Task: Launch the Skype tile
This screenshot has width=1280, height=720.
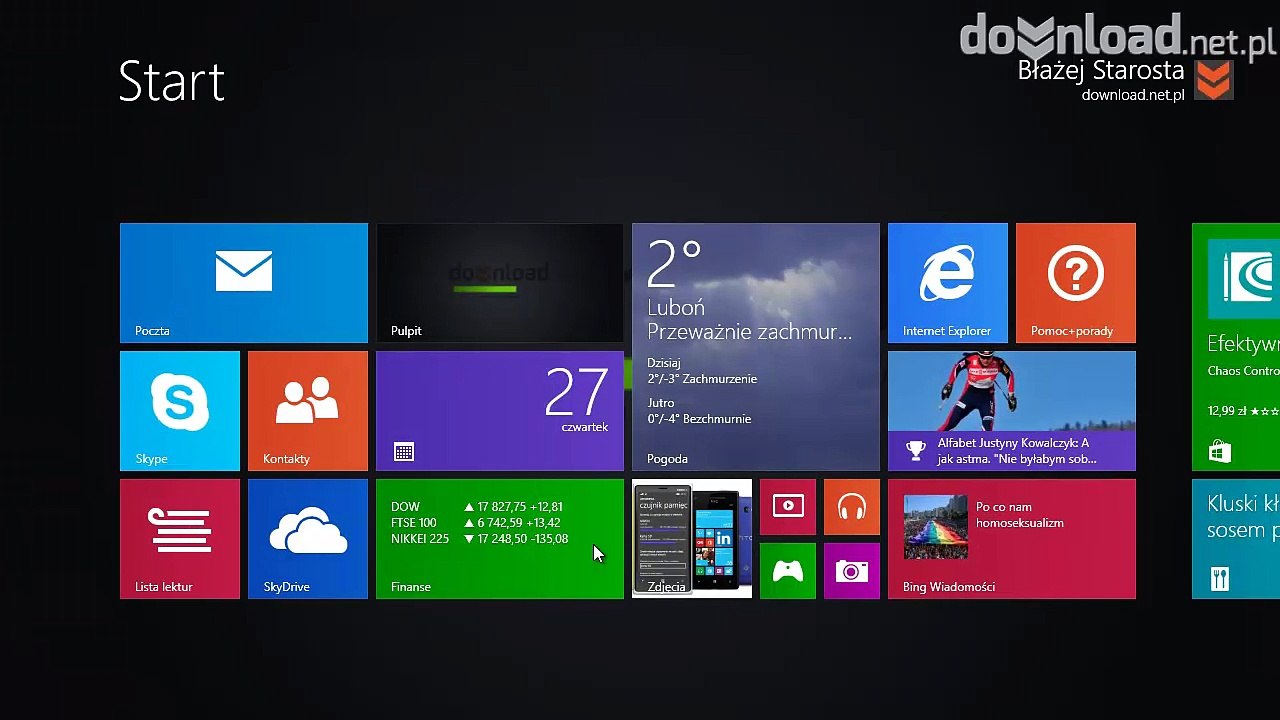Action: [180, 411]
